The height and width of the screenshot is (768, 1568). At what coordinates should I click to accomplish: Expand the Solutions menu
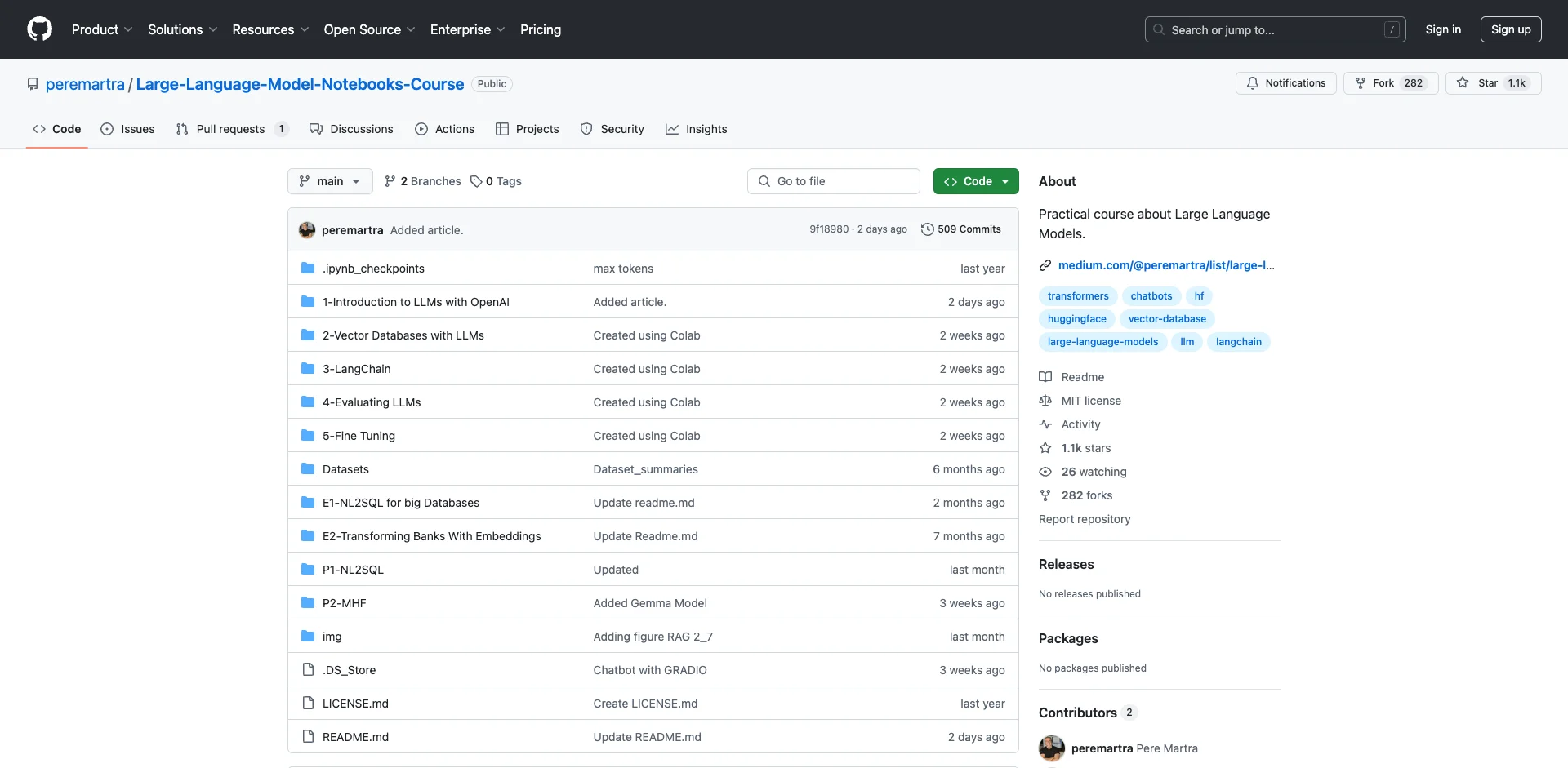pyautogui.click(x=182, y=29)
